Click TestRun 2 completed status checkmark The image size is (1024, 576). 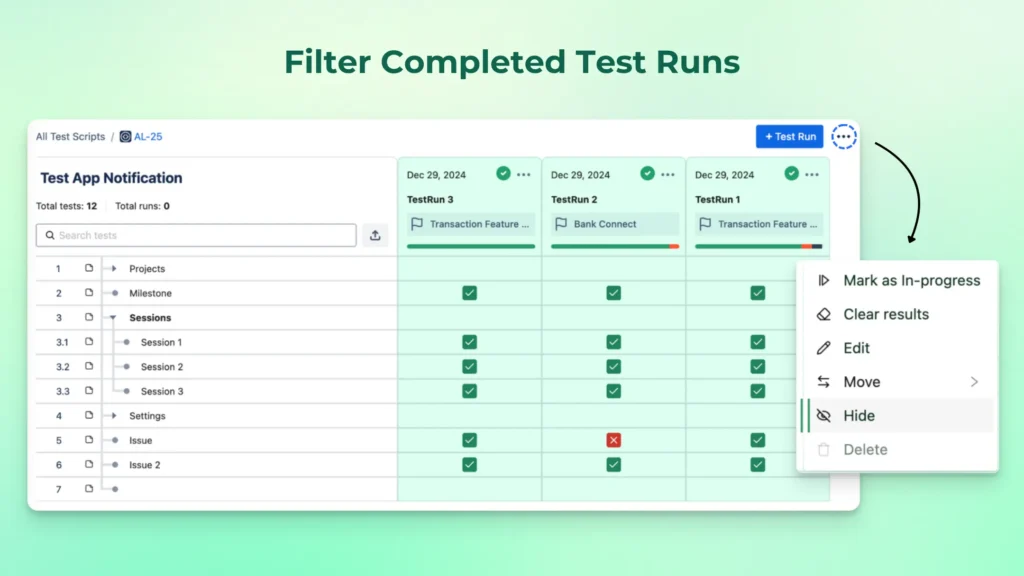[x=647, y=173]
